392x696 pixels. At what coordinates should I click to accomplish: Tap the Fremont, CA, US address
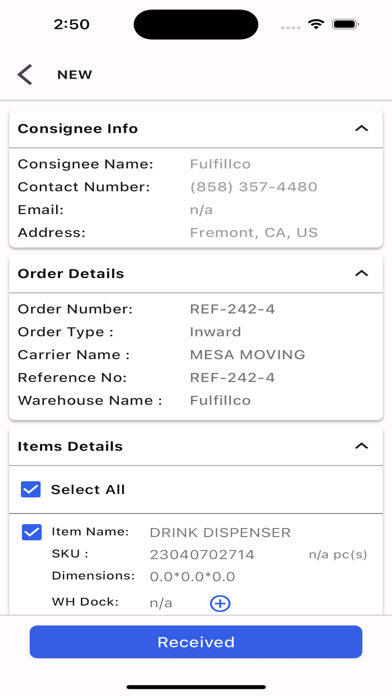coord(253,233)
